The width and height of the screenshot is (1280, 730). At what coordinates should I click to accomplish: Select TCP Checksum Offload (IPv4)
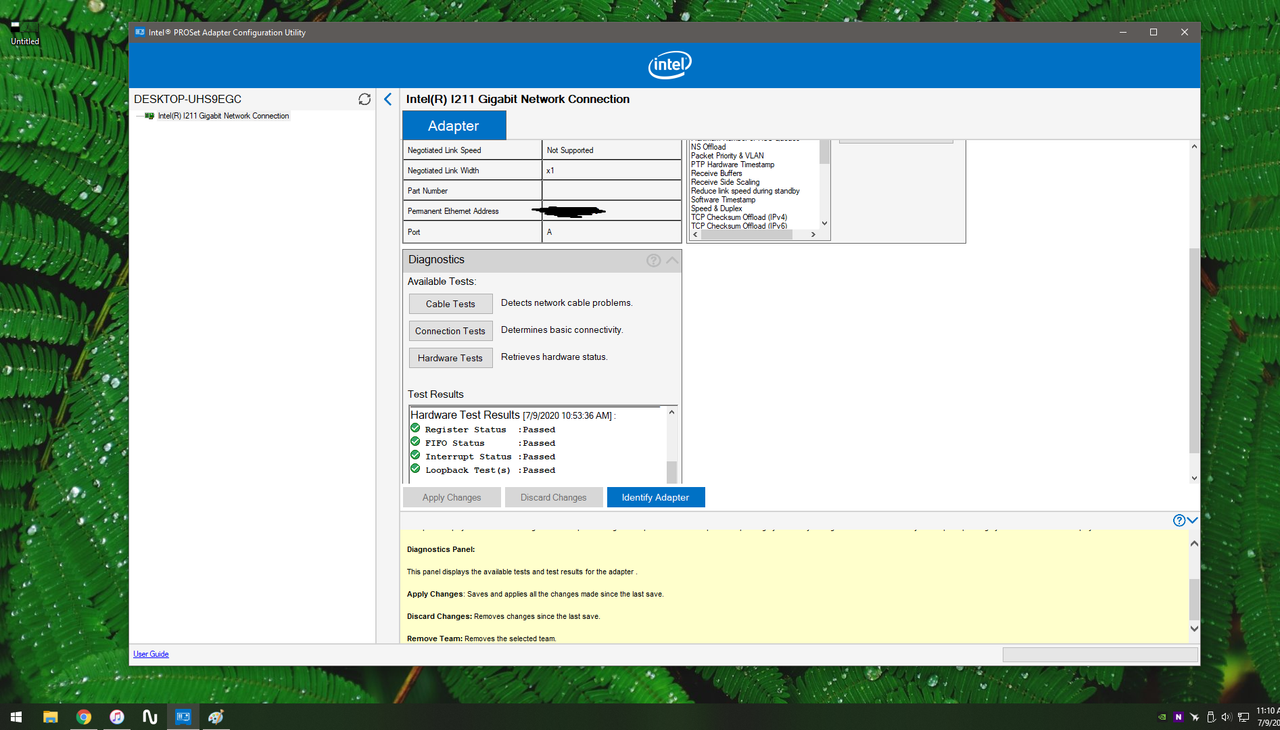[739, 217]
